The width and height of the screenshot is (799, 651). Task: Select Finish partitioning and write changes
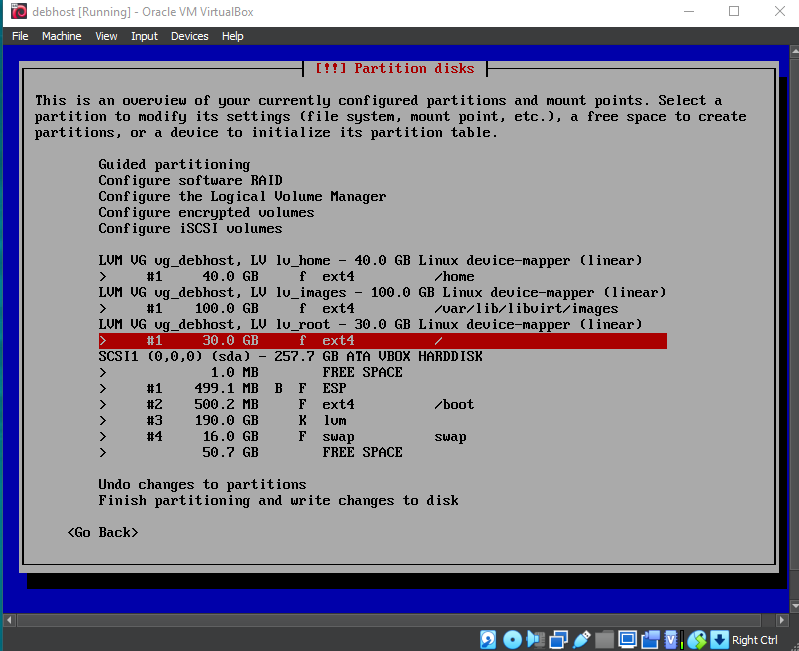click(278, 500)
